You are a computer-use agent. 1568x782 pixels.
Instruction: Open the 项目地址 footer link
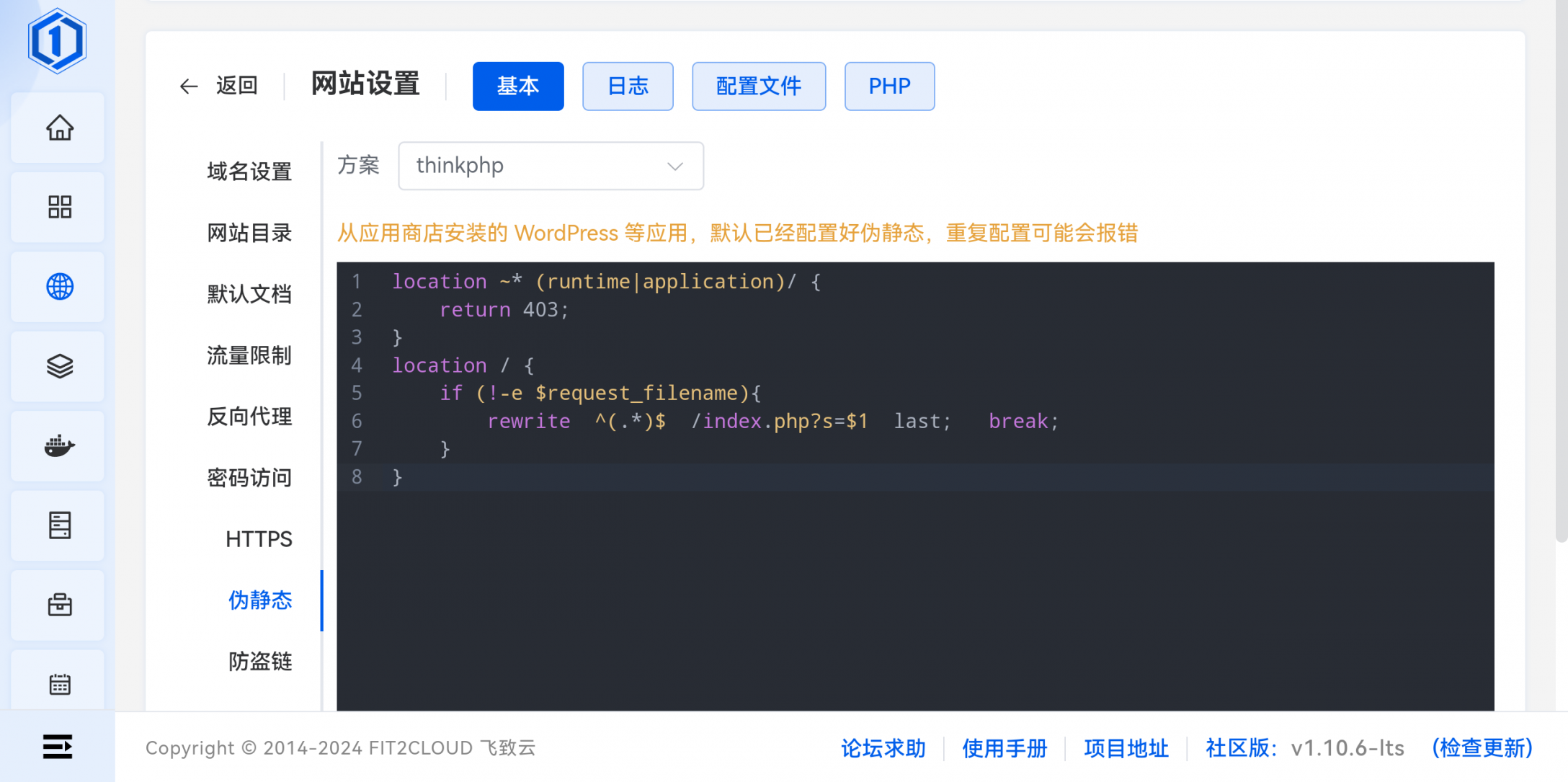click(1126, 748)
